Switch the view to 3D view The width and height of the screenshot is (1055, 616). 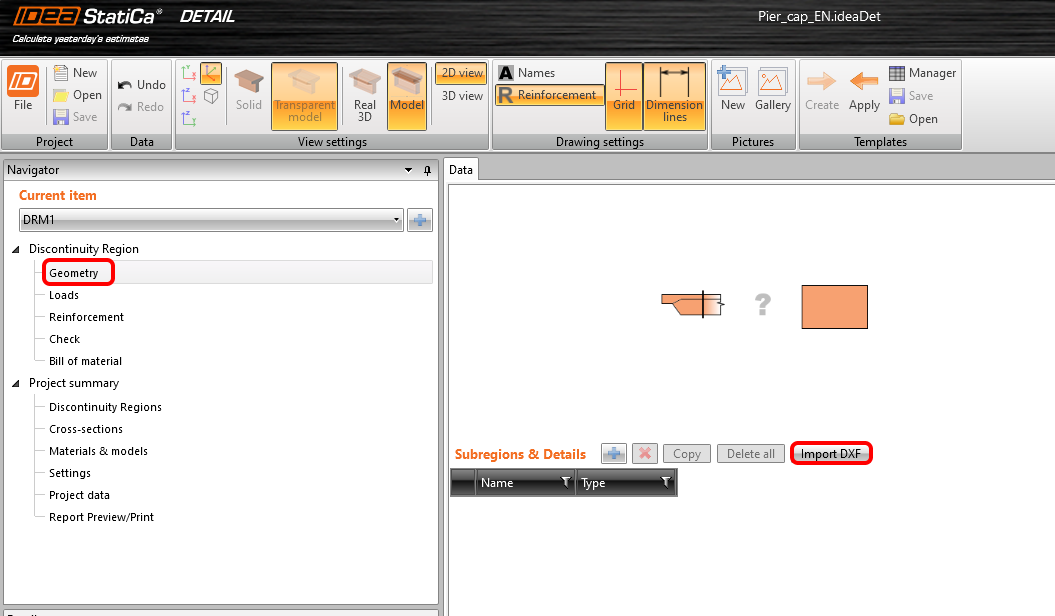460,95
